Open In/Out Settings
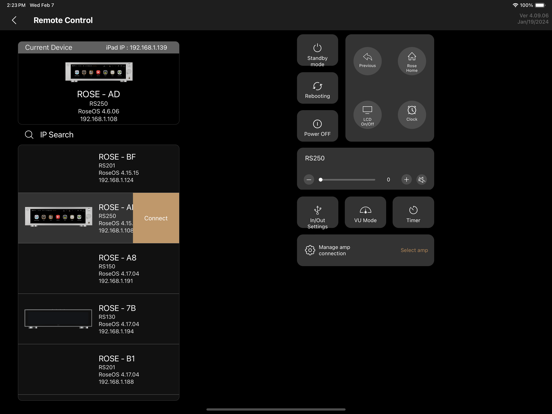Image resolution: width=552 pixels, height=414 pixels. [x=317, y=213]
